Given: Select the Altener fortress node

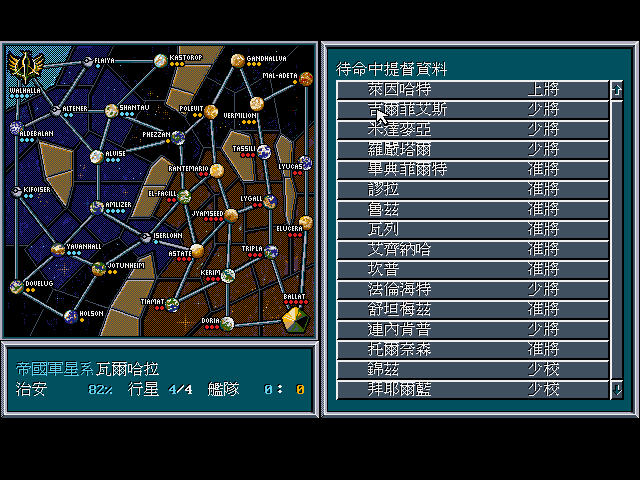Looking at the screenshot, I should click(56, 110).
